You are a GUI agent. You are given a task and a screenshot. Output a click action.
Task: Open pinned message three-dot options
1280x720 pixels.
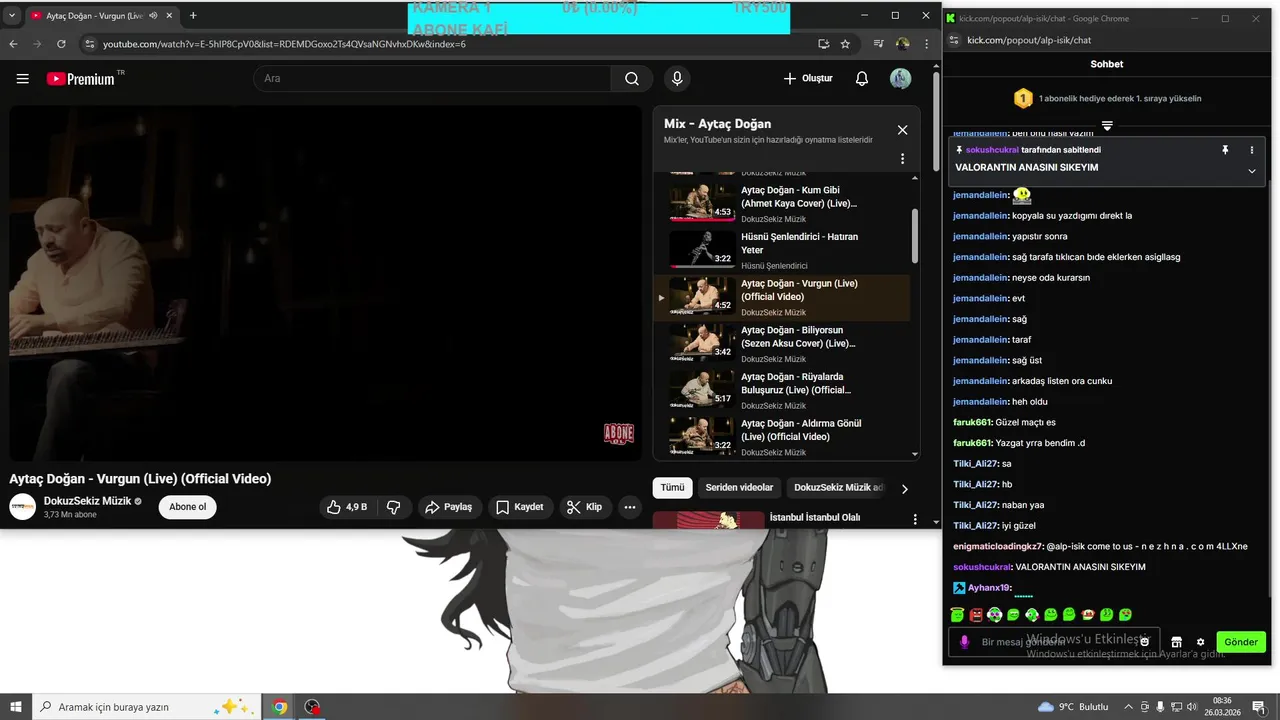tap(1252, 149)
